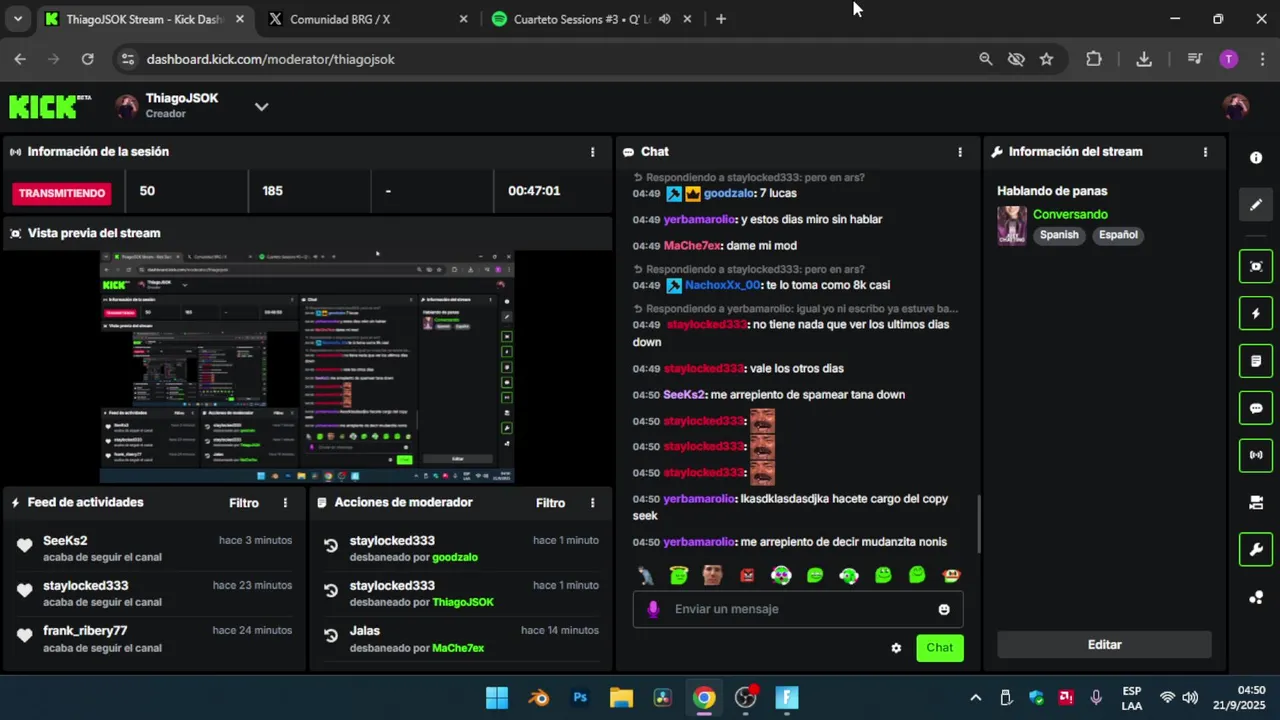Click the stream category thumbnail image
The image size is (1280, 720).
coord(1012,225)
